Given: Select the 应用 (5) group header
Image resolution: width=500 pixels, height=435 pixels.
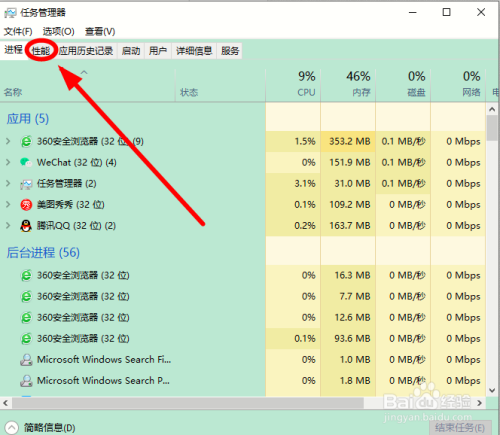Looking at the screenshot, I should coord(28,119).
